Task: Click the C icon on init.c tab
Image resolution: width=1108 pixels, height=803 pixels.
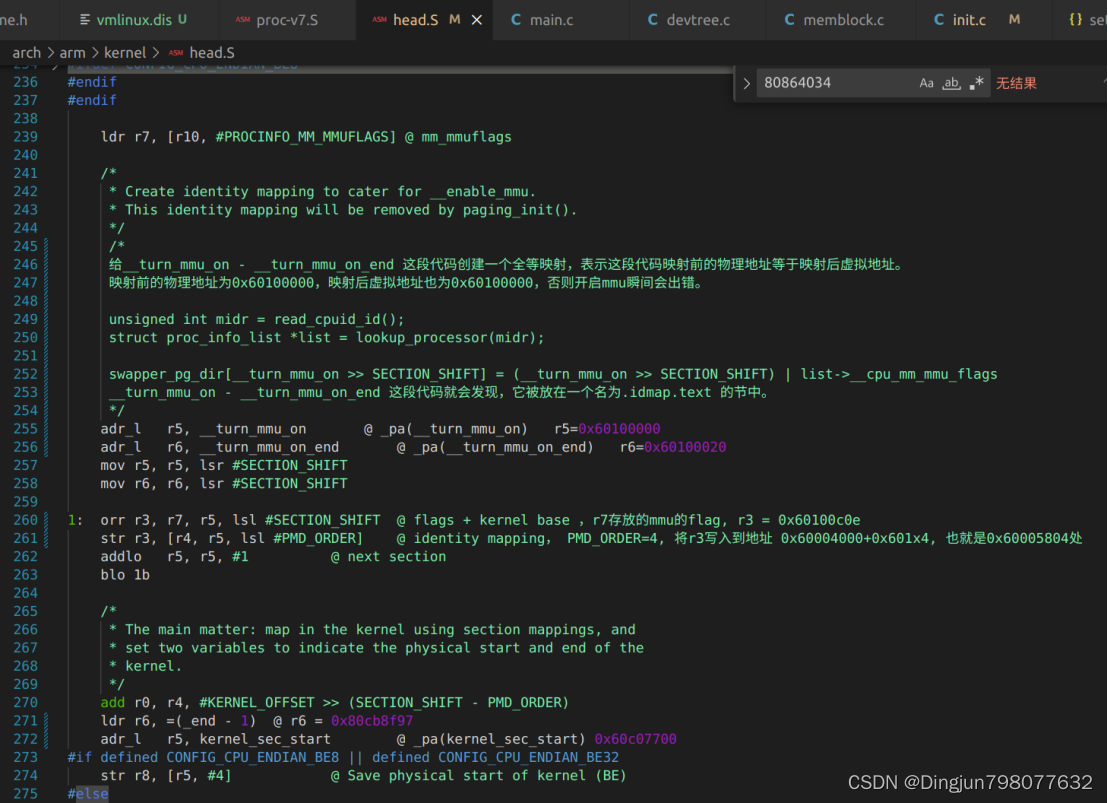Action: pos(938,19)
